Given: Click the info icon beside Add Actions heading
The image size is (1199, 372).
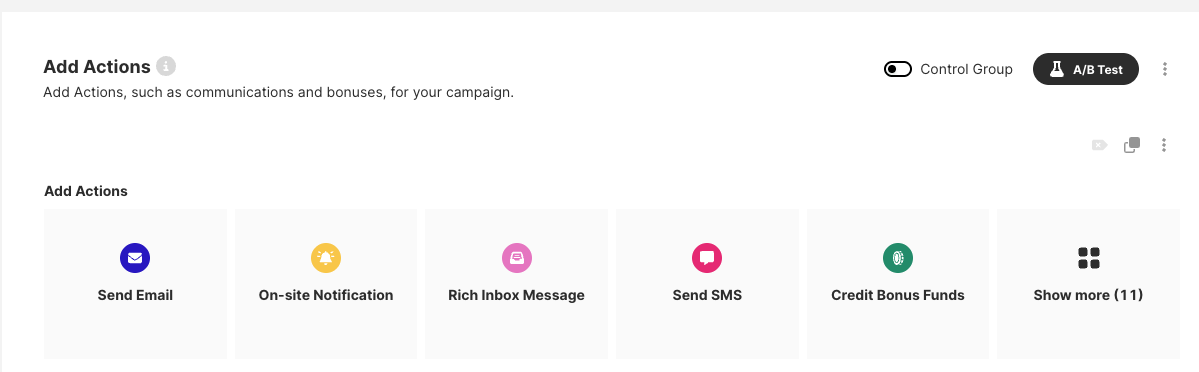Looking at the screenshot, I should 166,67.
